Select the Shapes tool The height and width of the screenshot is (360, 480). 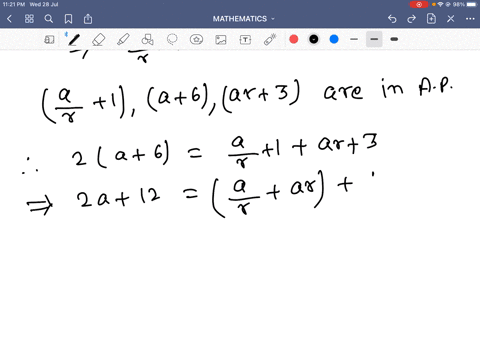click(147, 40)
